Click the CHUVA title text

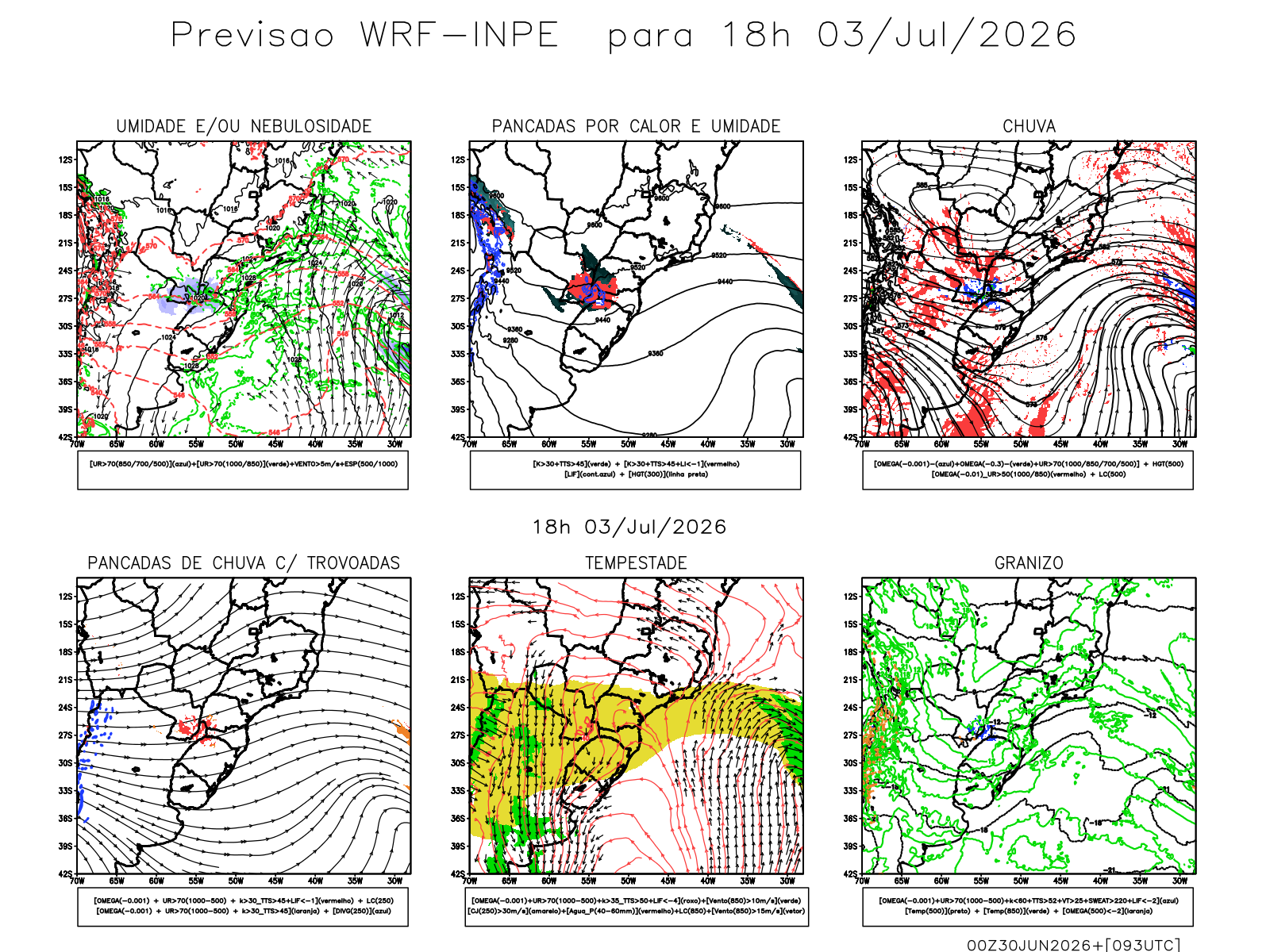coord(1029,126)
